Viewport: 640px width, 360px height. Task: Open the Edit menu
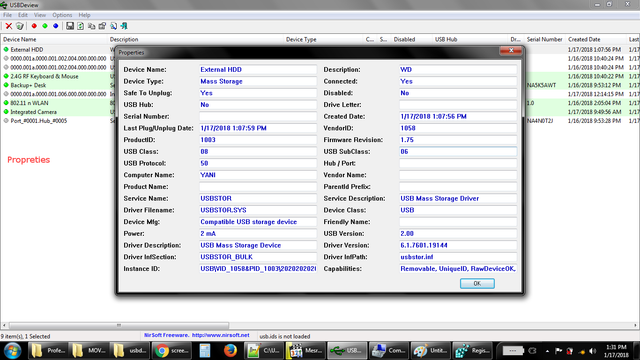[23, 15]
